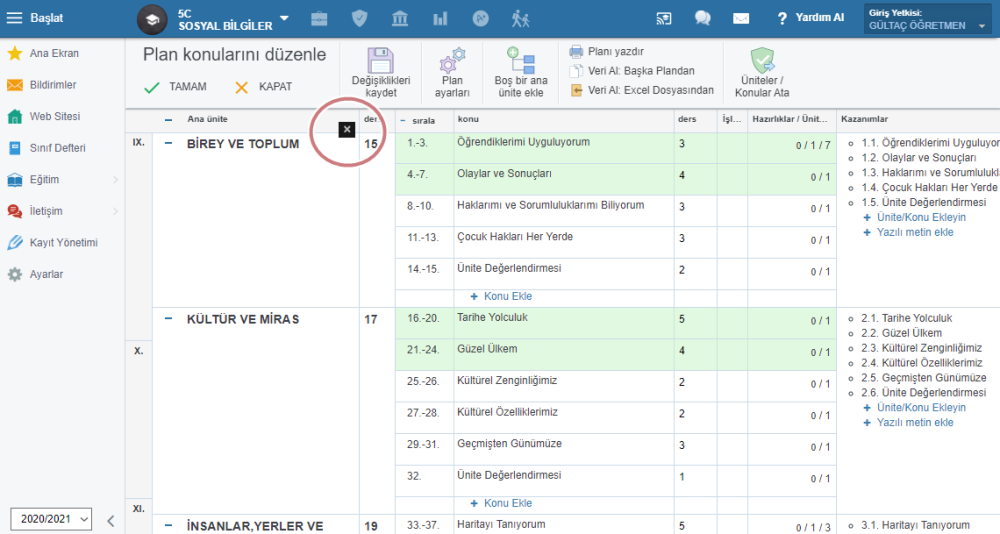Open the mail envelope icon
The image size is (1000, 534).
point(741,18)
